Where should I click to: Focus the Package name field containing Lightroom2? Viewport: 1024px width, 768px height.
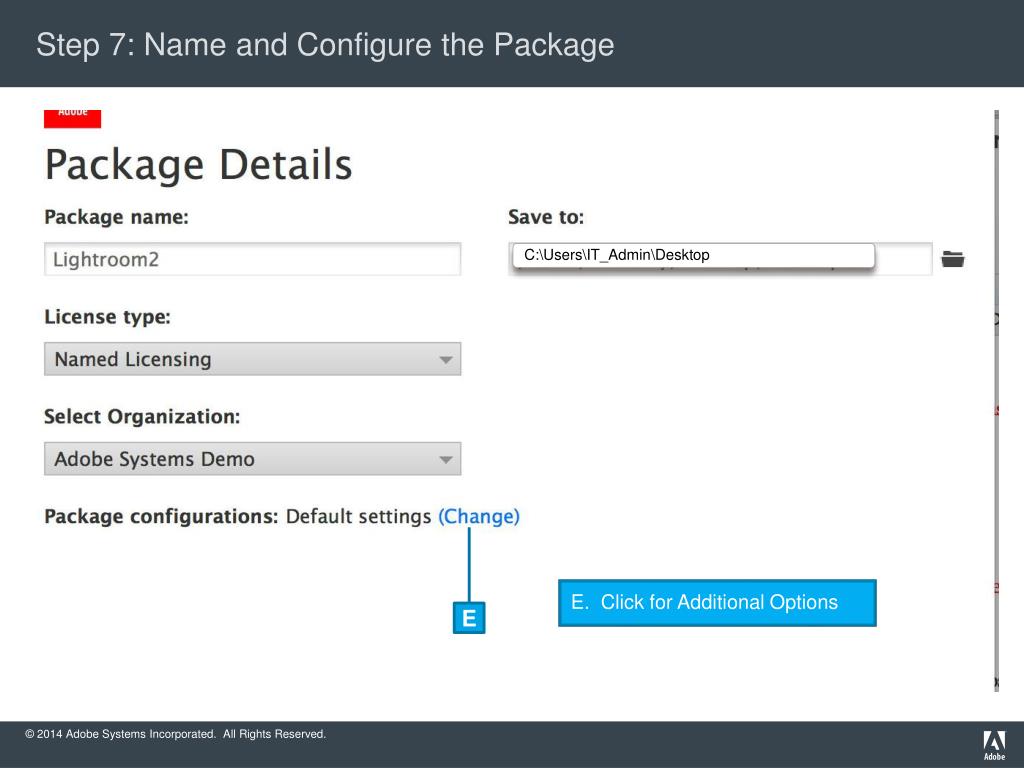point(252,259)
